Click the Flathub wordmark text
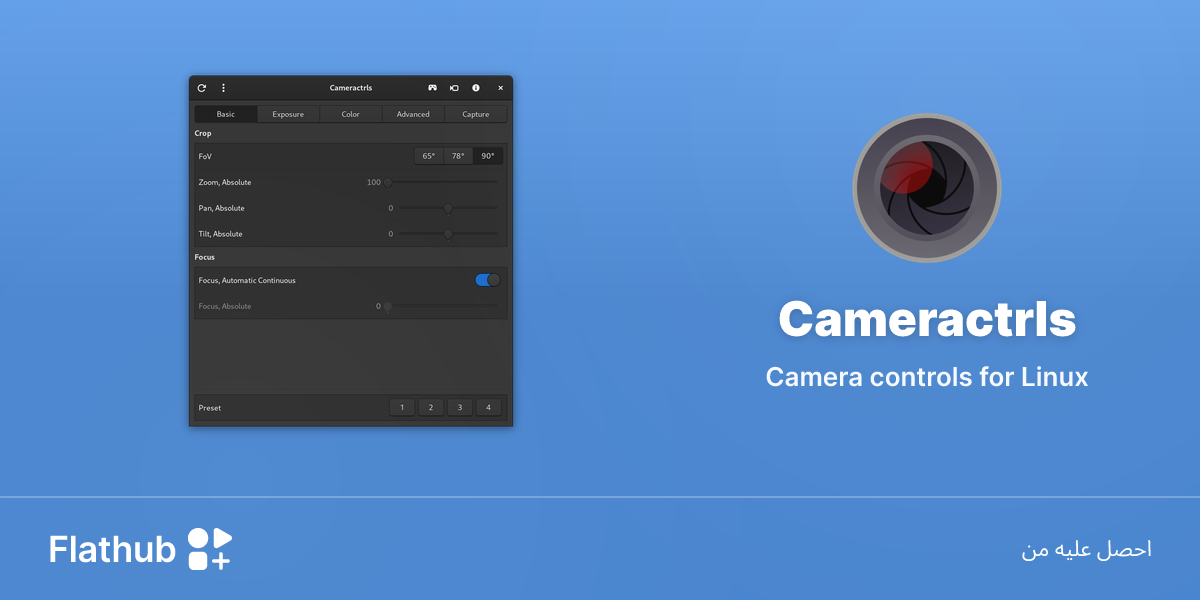The image size is (1200, 600). (113, 549)
